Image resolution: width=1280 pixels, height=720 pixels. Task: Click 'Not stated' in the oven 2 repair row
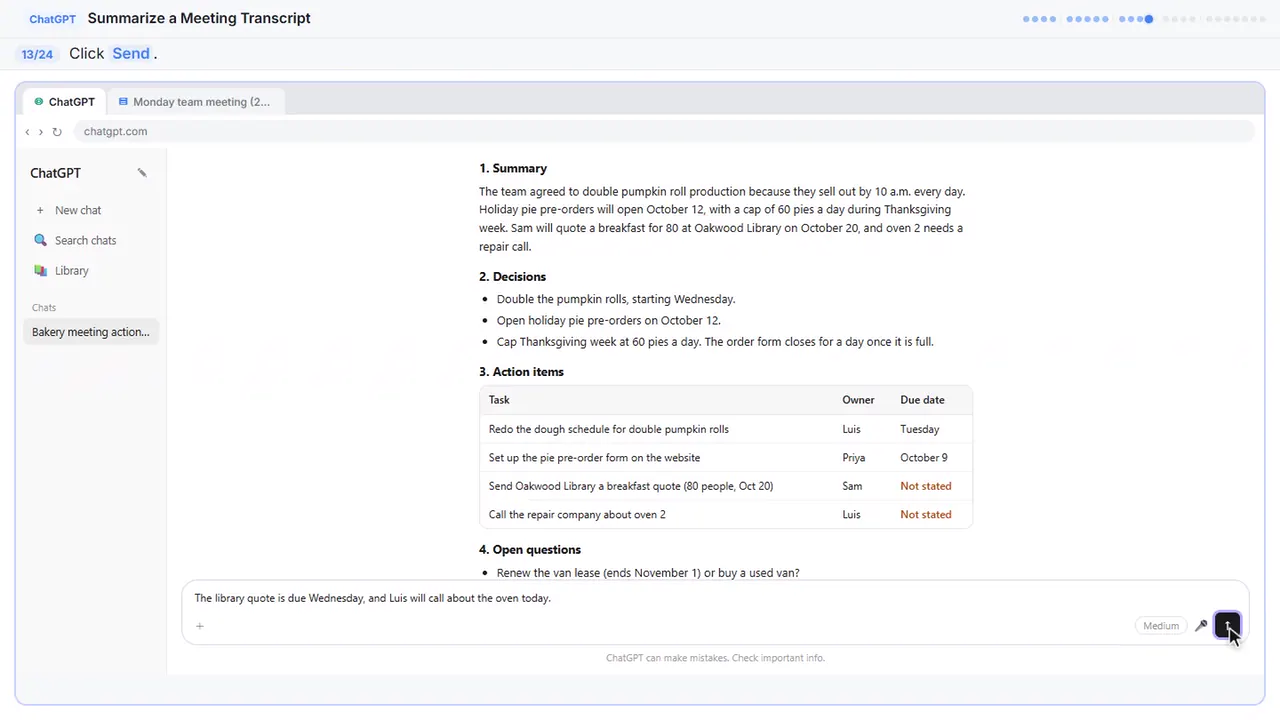(926, 515)
